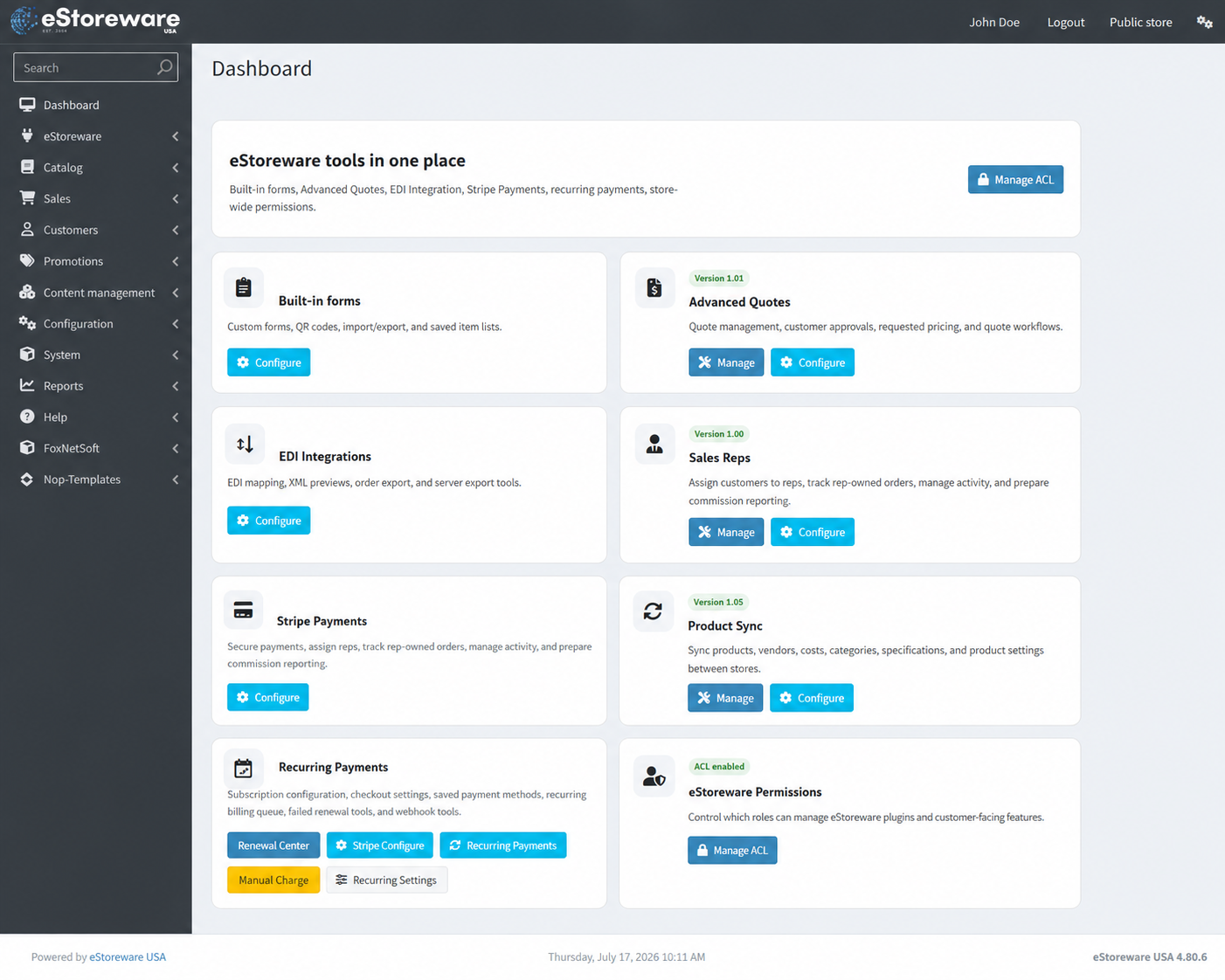
Task: Click the search magnifier icon in sidebar
Action: (164, 67)
